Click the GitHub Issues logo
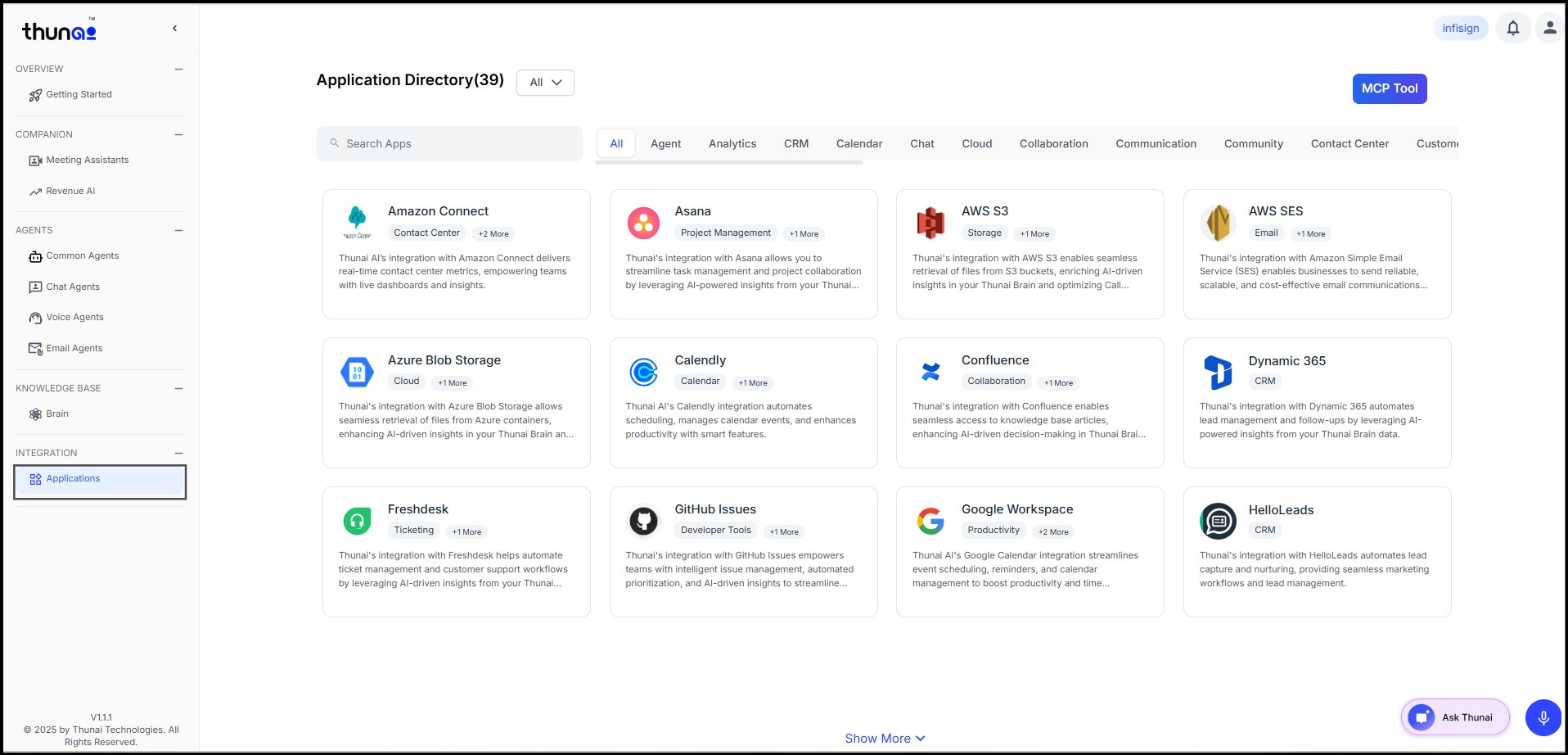Image resolution: width=1568 pixels, height=755 pixels. [643, 521]
